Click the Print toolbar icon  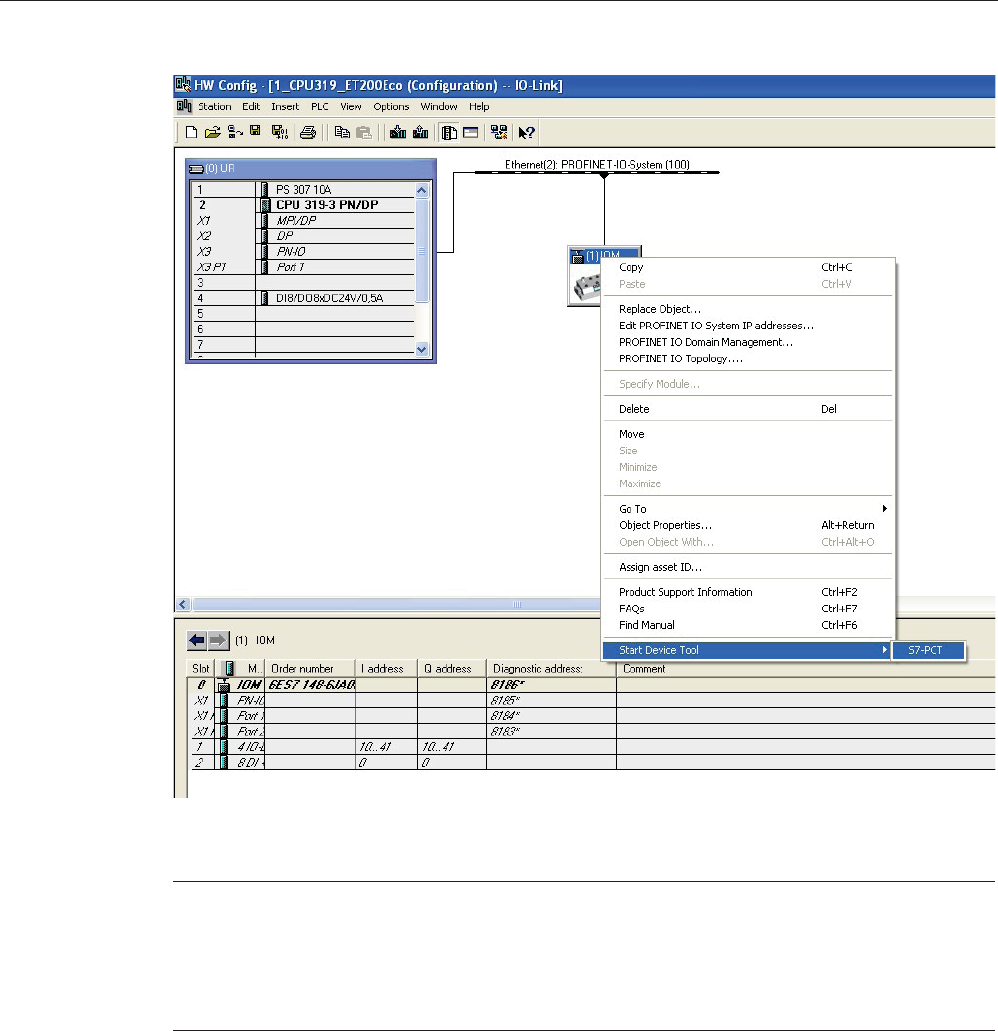(308, 132)
